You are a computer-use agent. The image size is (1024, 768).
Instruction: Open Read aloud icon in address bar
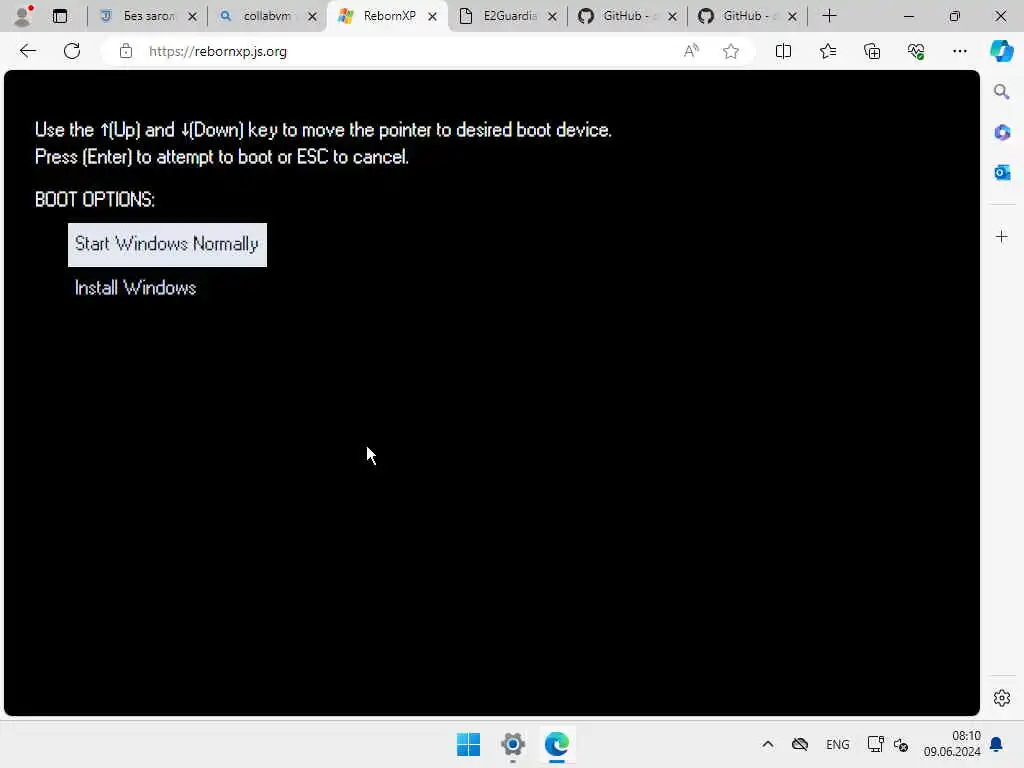(691, 51)
